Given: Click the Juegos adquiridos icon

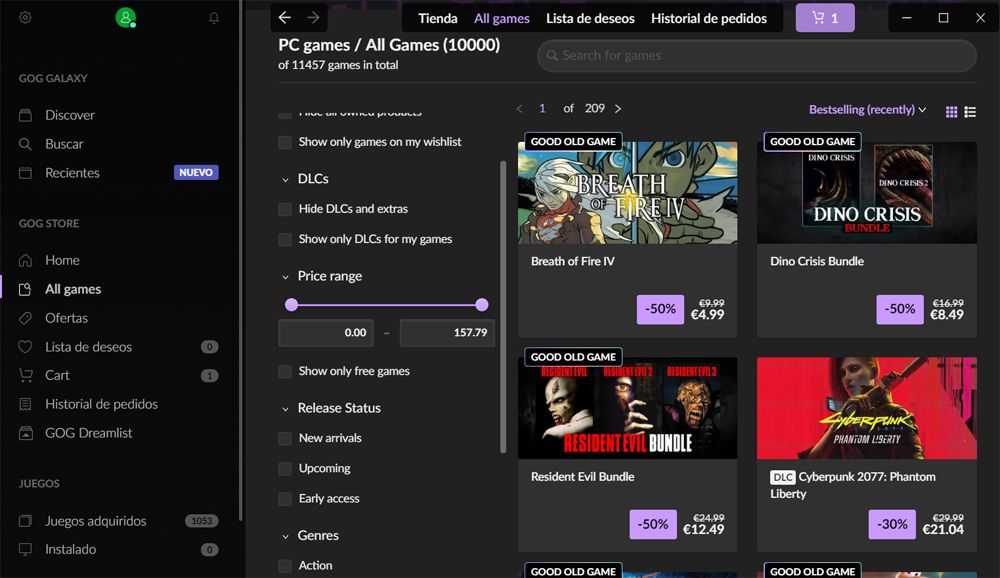Looking at the screenshot, I should point(26,521).
